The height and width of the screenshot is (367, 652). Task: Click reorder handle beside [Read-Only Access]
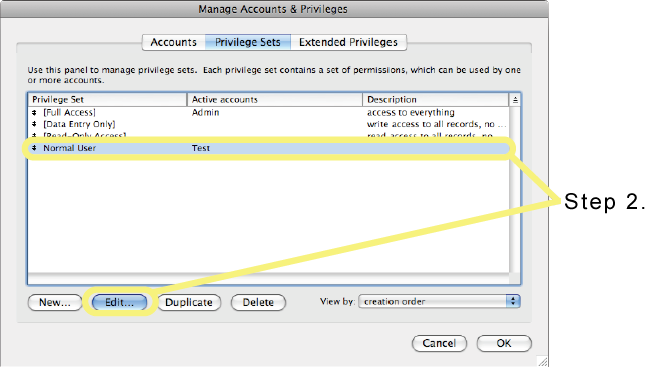tap(34, 135)
